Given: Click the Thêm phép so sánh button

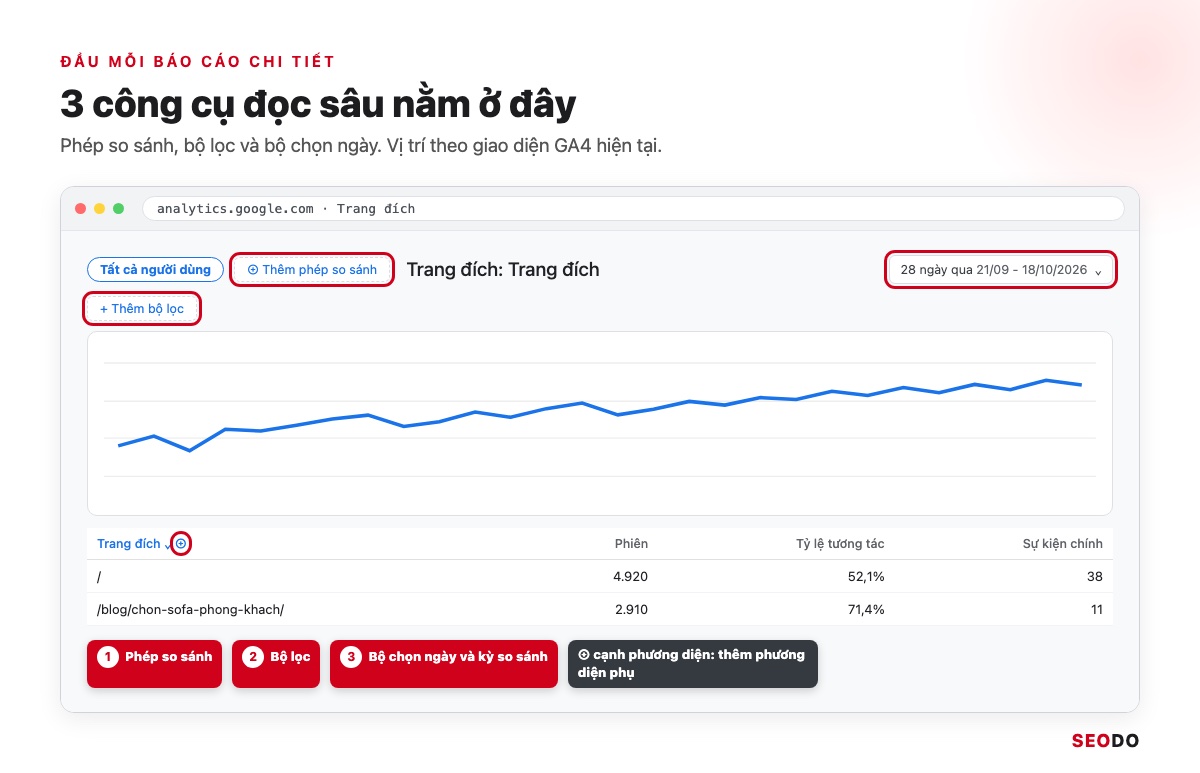Looking at the screenshot, I should pyautogui.click(x=312, y=270).
